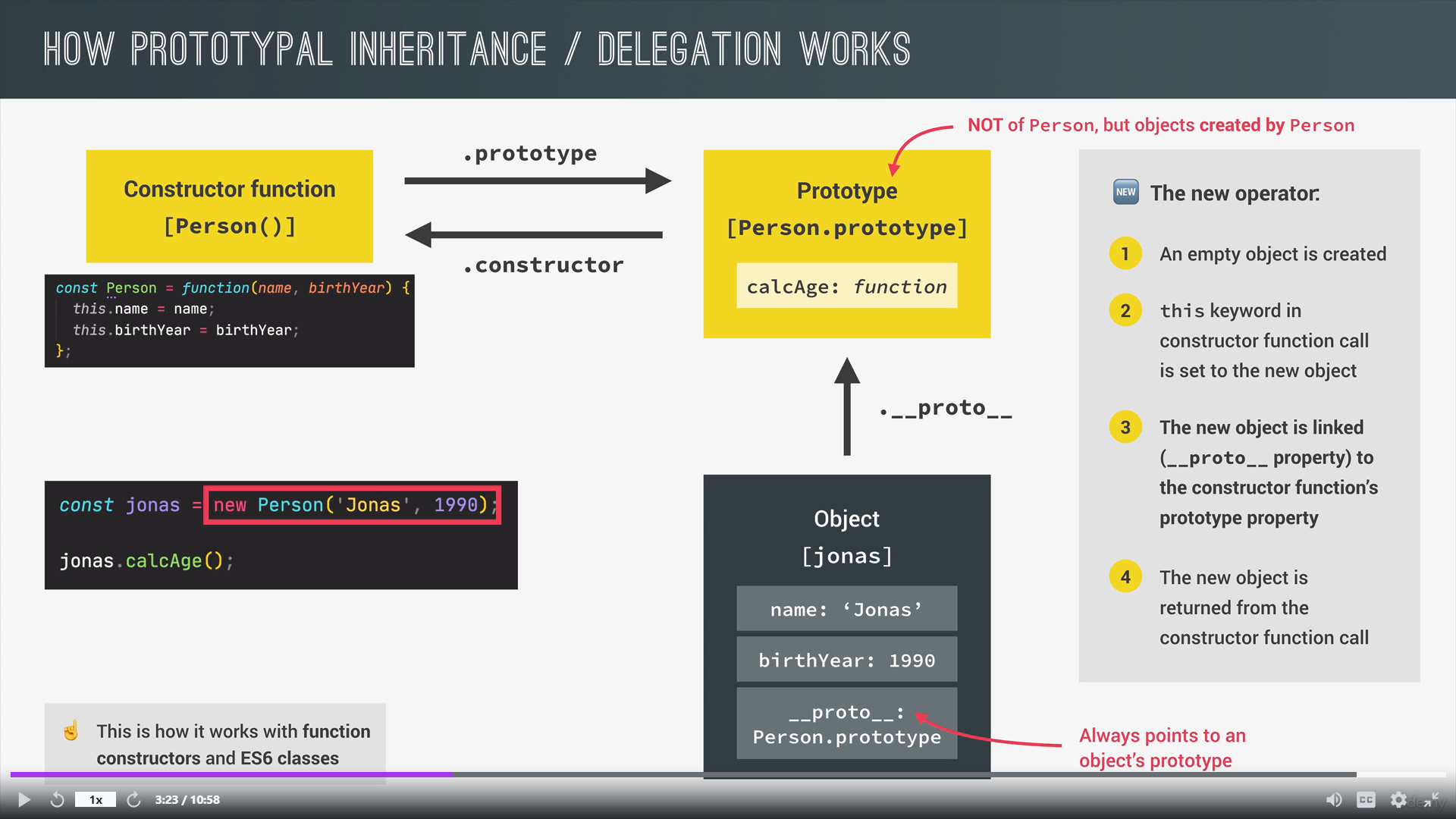Mute the video volume icon
This screenshot has height=819, width=1456.
1333,800
